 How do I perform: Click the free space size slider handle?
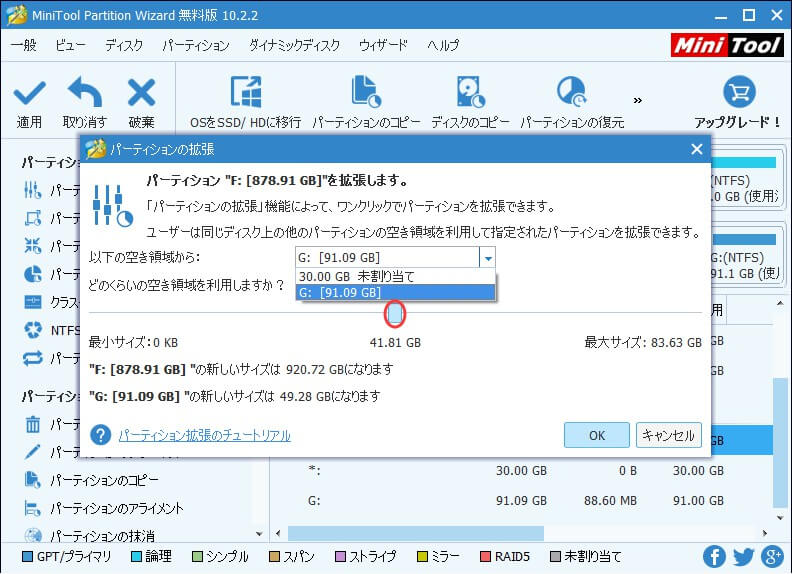(394, 313)
